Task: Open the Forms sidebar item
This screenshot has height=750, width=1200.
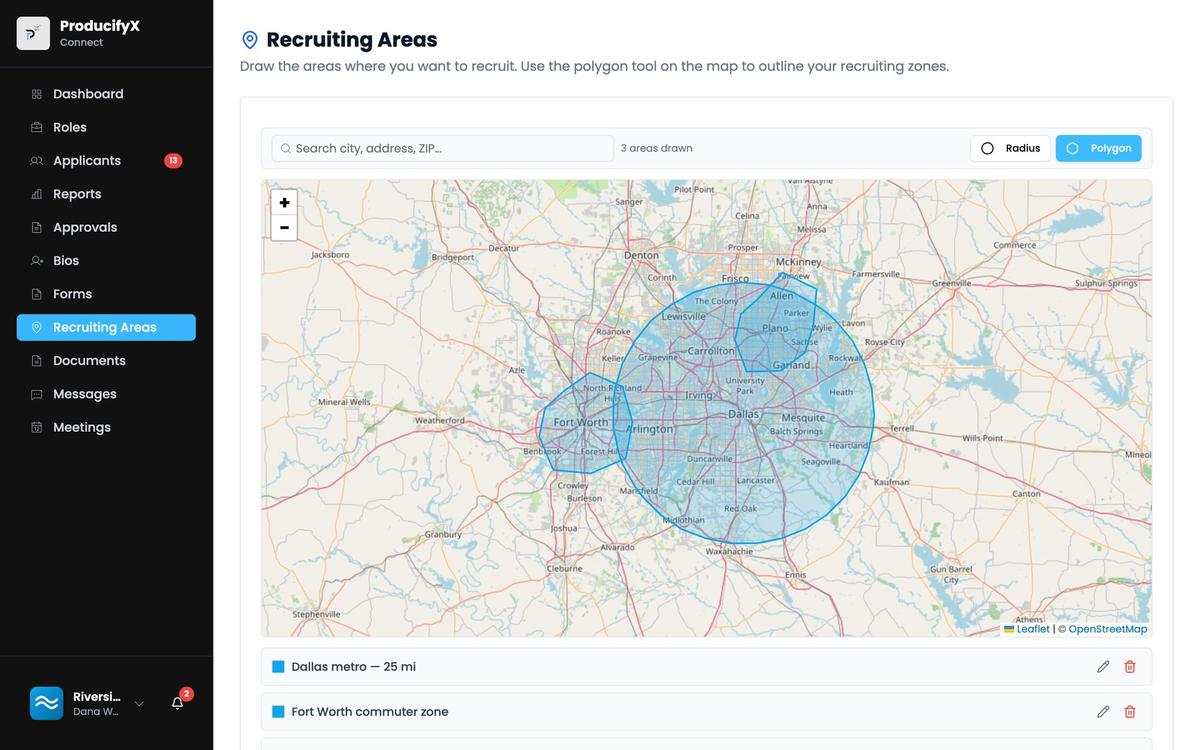Action: point(106,294)
